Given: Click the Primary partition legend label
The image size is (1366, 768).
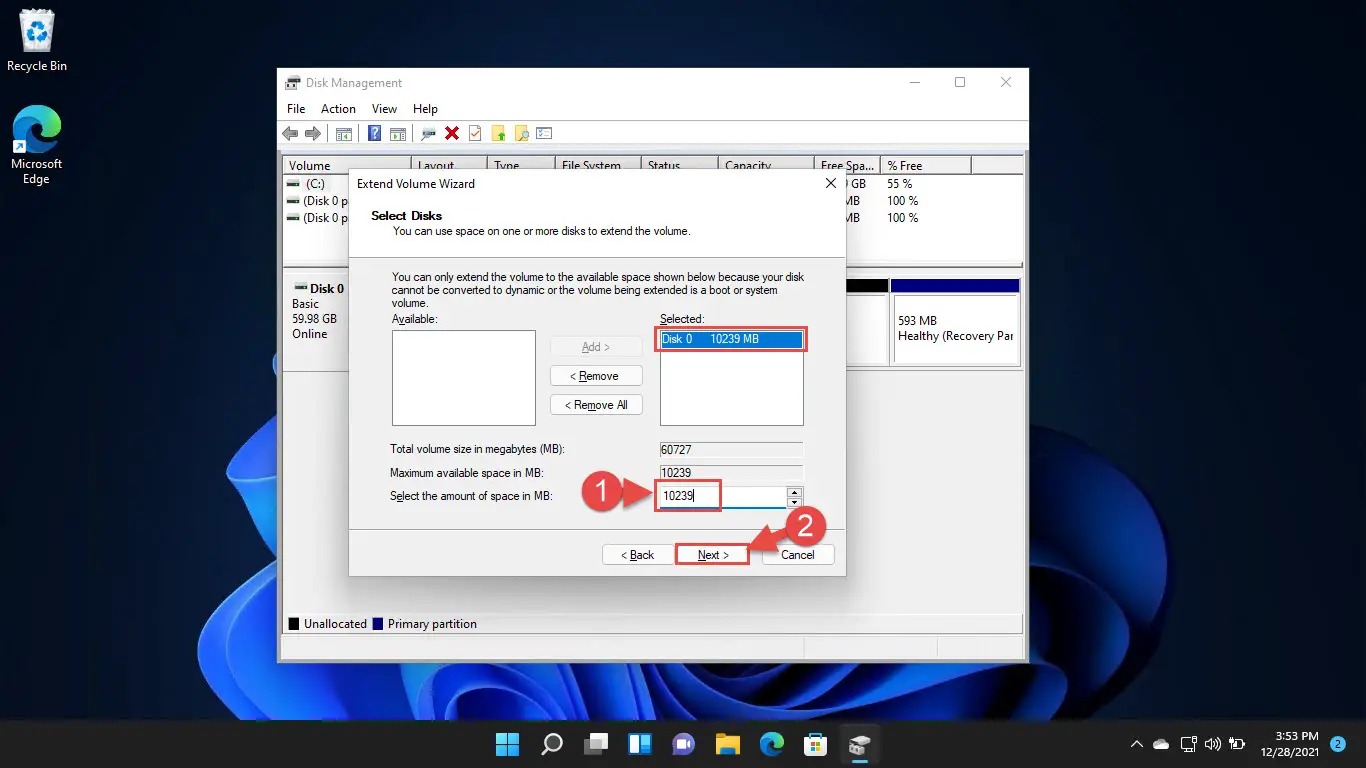Looking at the screenshot, I should (x=432, y=624).
